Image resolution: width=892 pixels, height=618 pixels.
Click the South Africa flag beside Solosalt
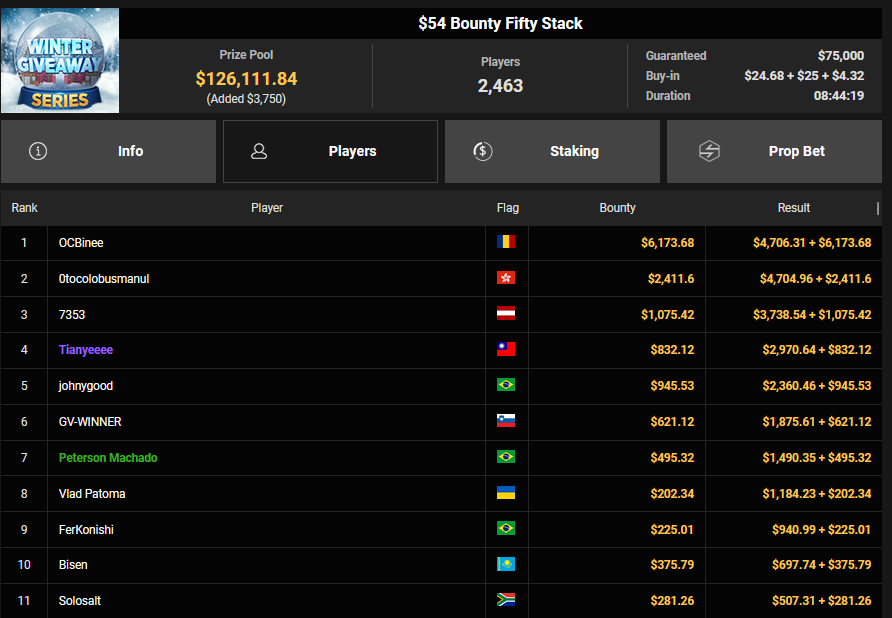pyautogui.click(x=506, y=601)
